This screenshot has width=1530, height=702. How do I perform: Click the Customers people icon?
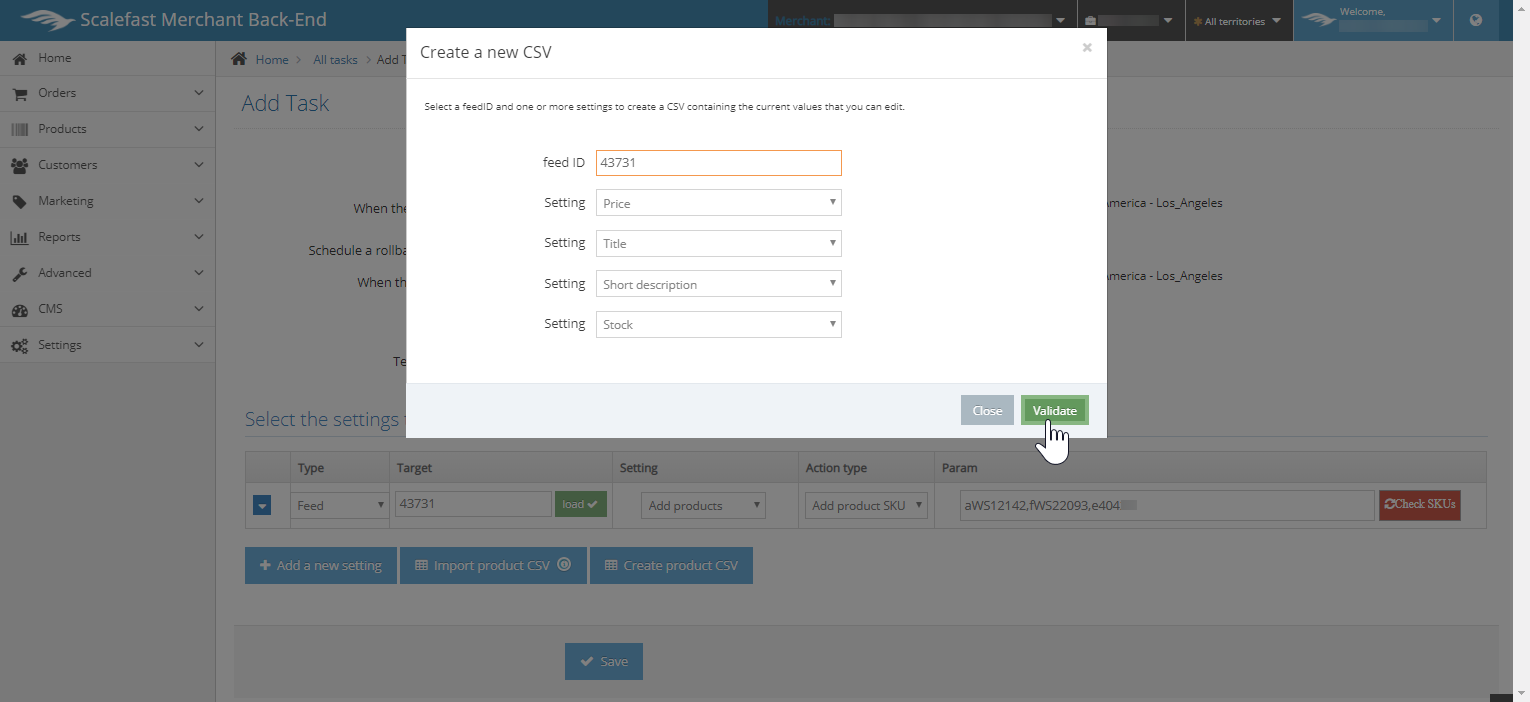(x=19, y=166)
